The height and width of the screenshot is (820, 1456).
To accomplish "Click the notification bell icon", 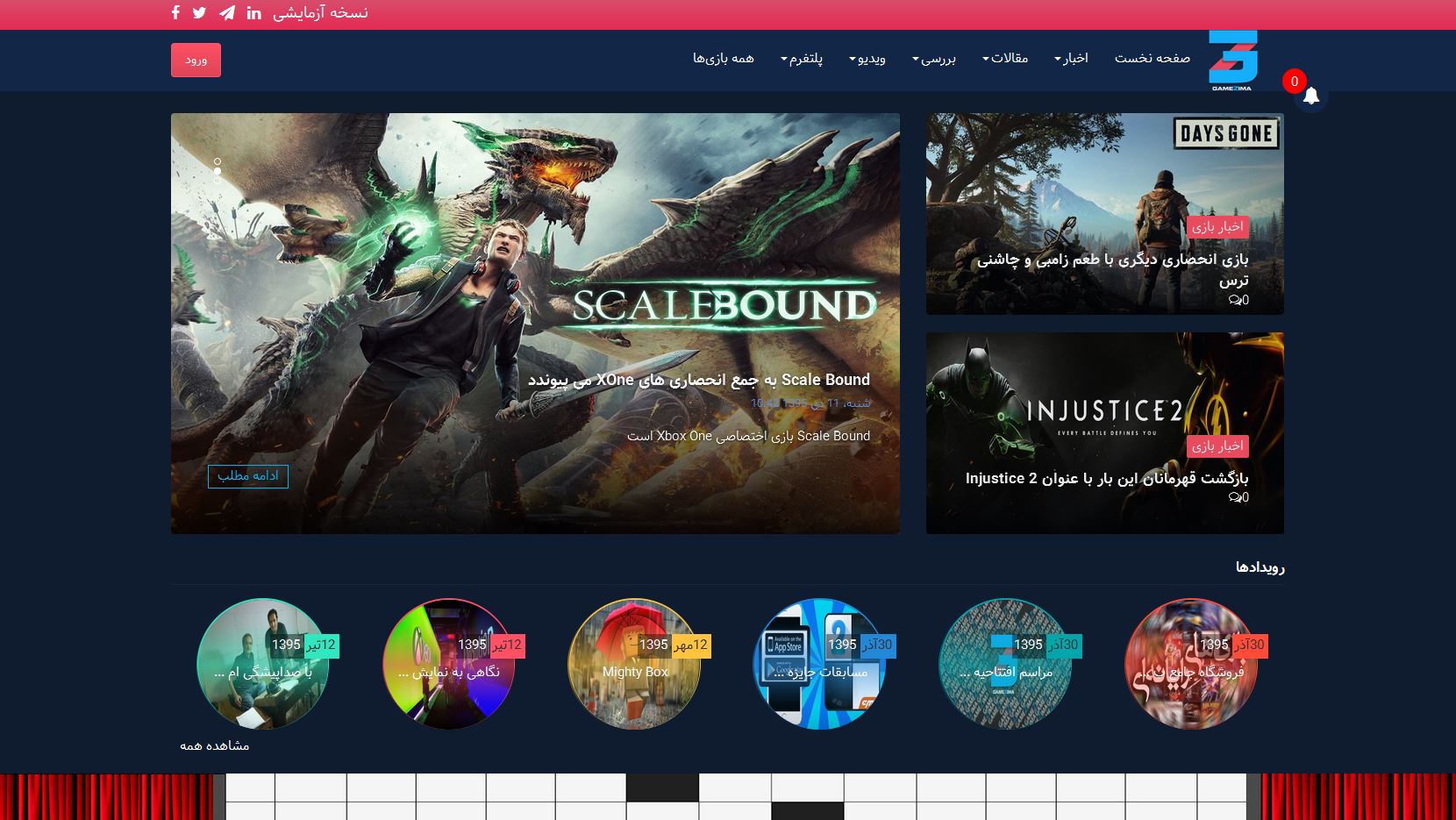I will tap(1310, 96).
